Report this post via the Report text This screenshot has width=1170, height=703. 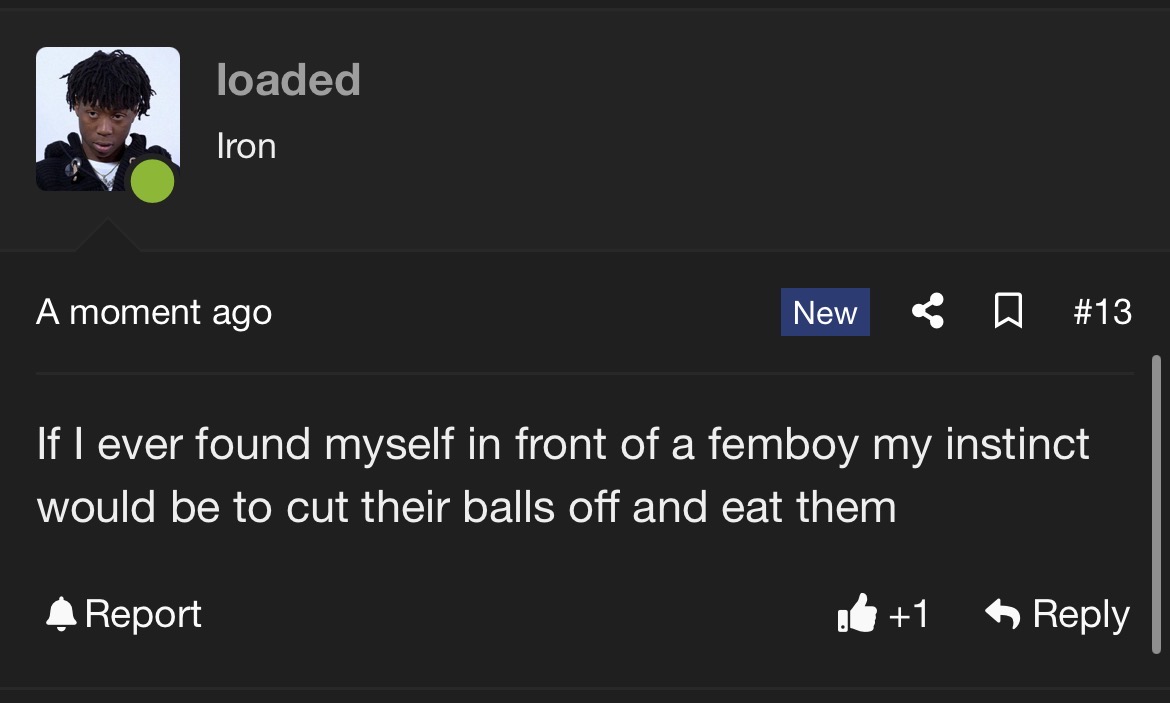pos(143,614)
